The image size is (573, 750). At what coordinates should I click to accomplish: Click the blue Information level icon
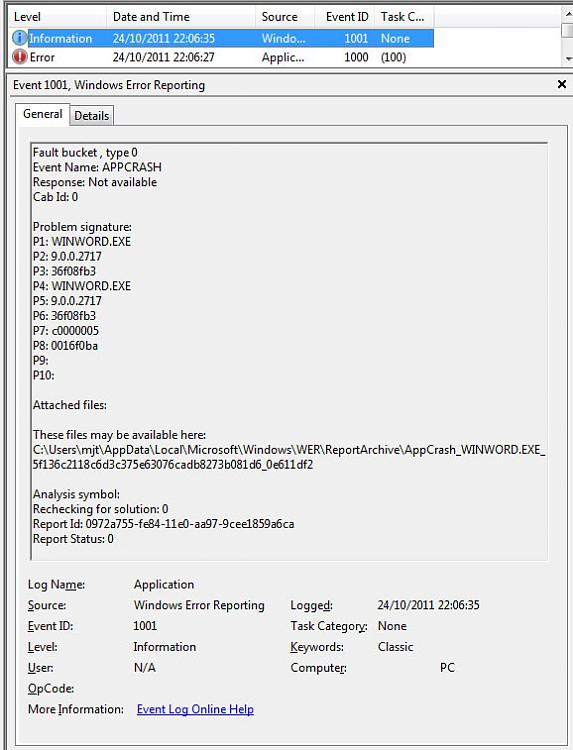(x=20, y=38)
